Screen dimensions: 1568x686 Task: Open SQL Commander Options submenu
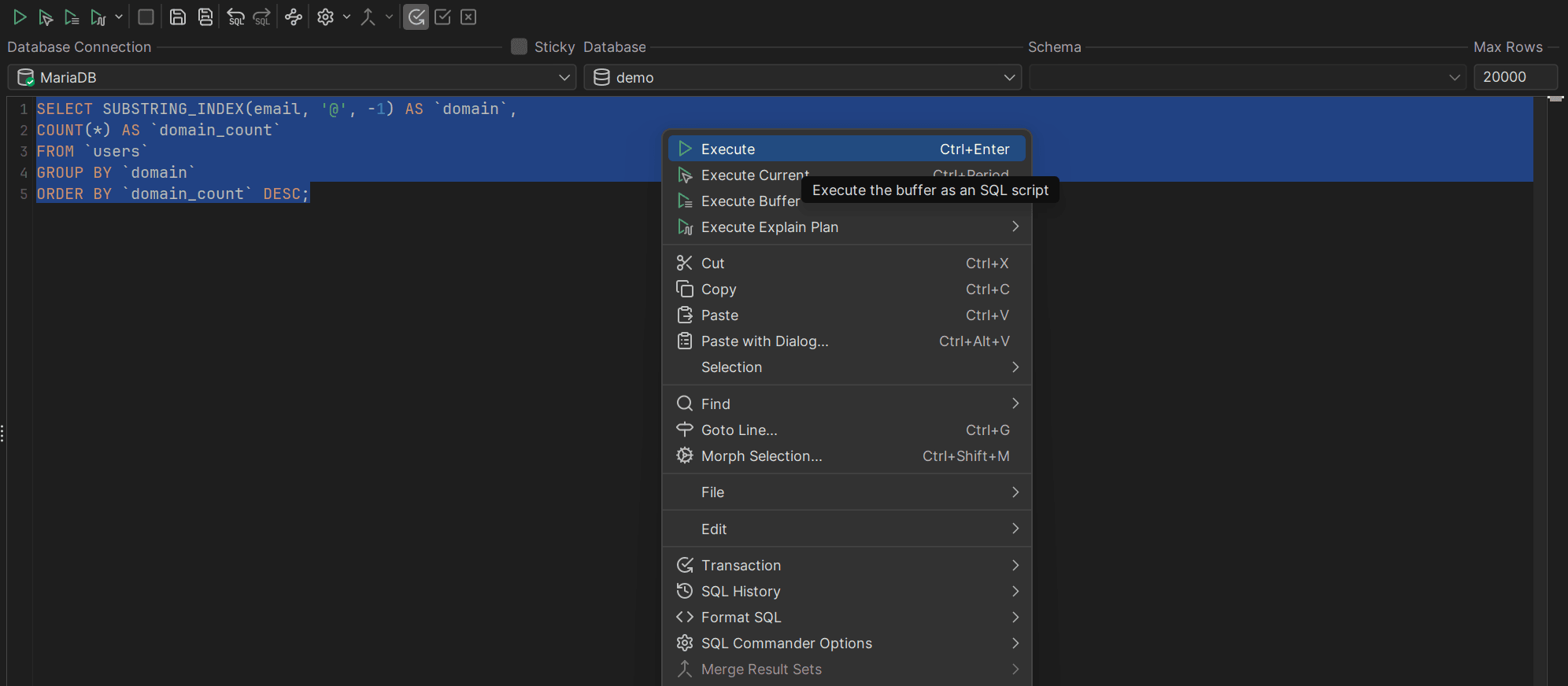[x=847, y=643]
